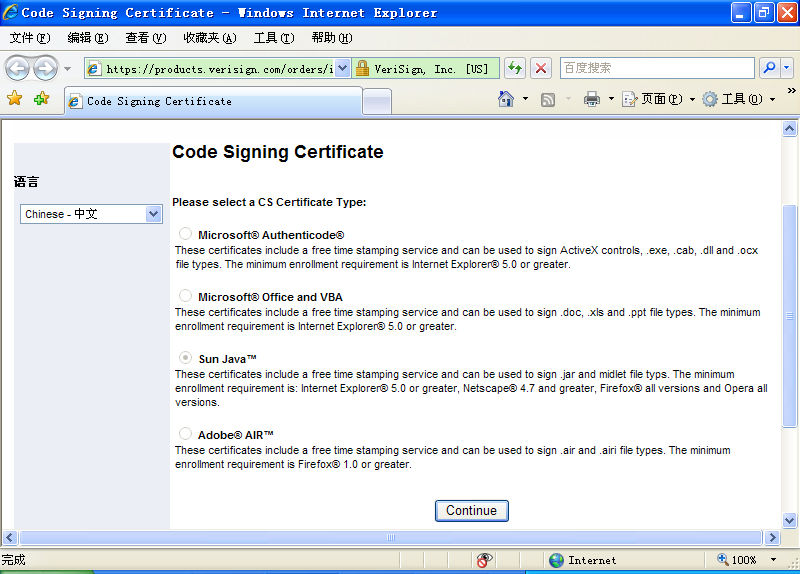View VeriSign security lock certificate info
Screen dimensions: 800x574
click(426, 68)
